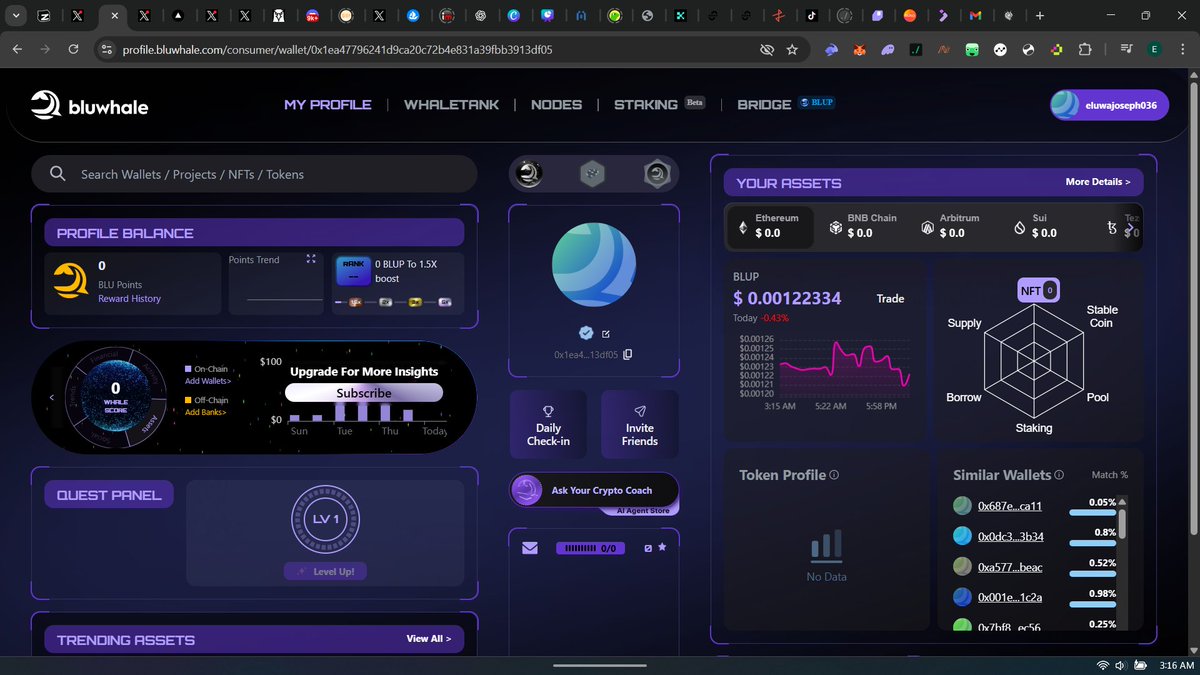Select the BNB Chain asset tab
1200x675 pixels.
tap(862, 226)
